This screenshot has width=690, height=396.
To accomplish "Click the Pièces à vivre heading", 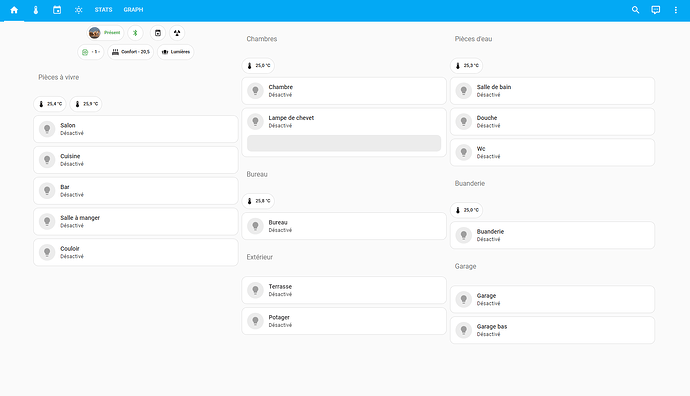I will pos(59,77).
